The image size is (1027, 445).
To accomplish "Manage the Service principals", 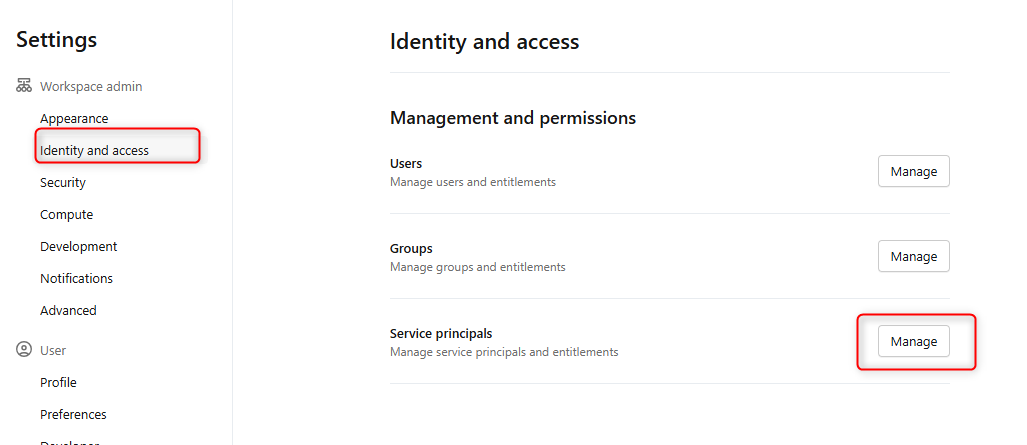I will pyautogui.click(x=913, y=341).
